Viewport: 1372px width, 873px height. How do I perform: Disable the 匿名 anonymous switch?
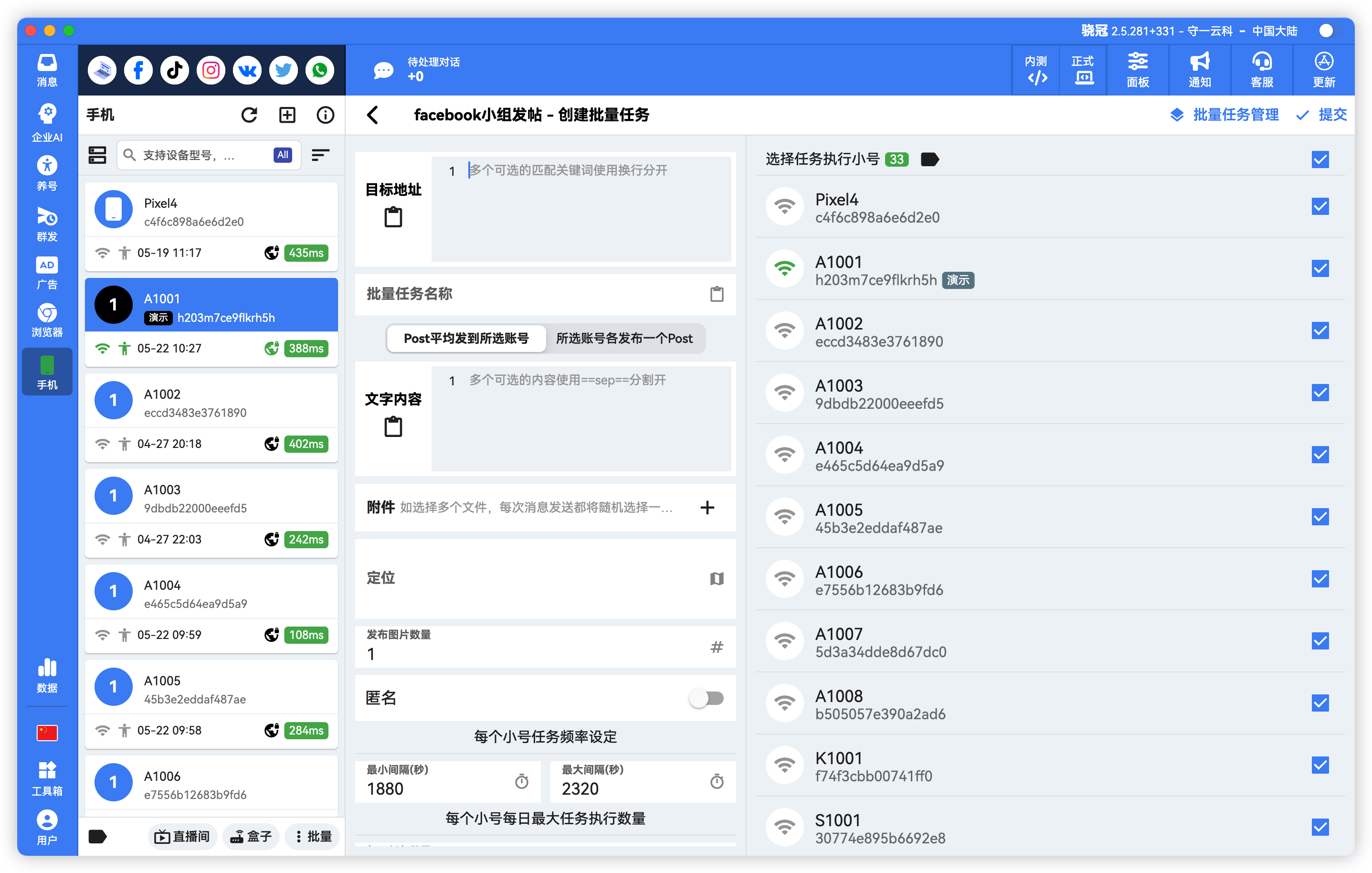coord(707,698)
